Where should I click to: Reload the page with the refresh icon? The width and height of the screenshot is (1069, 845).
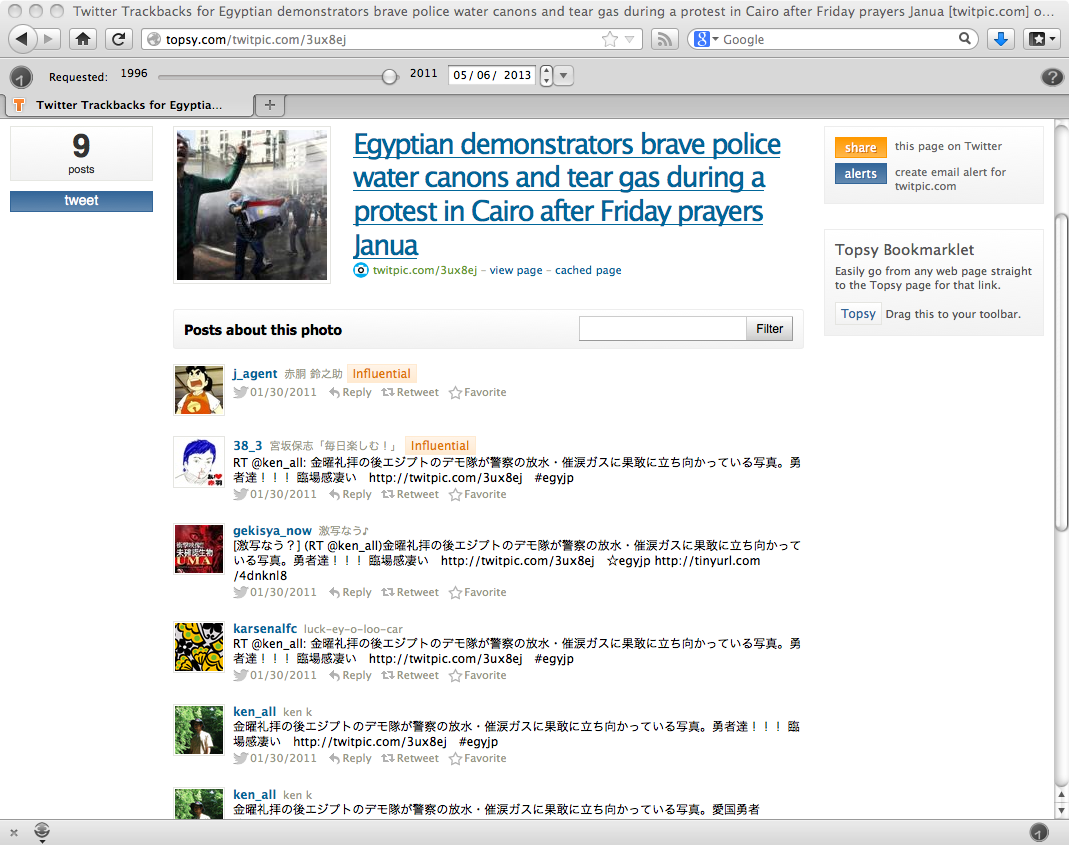coord(119,39)
